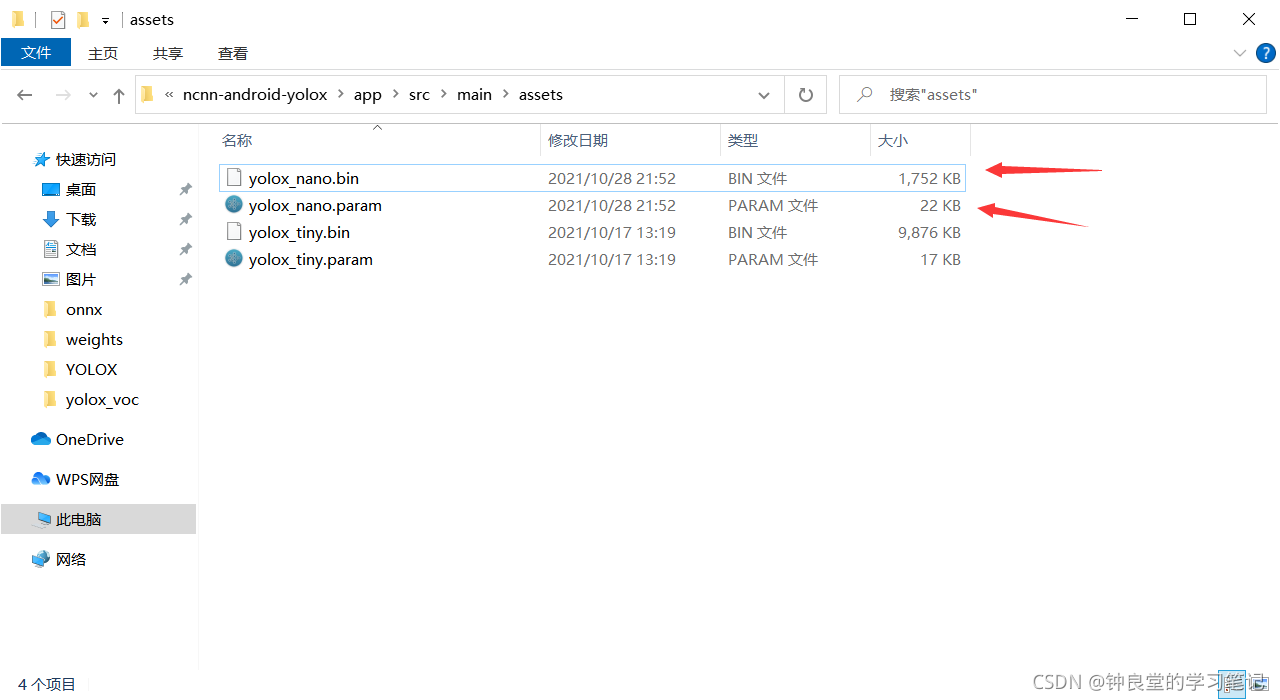The width and height of the screenshot is (1280, 700).
Task: Click the pin icon next to 桌面
Action: click(185, 189)
